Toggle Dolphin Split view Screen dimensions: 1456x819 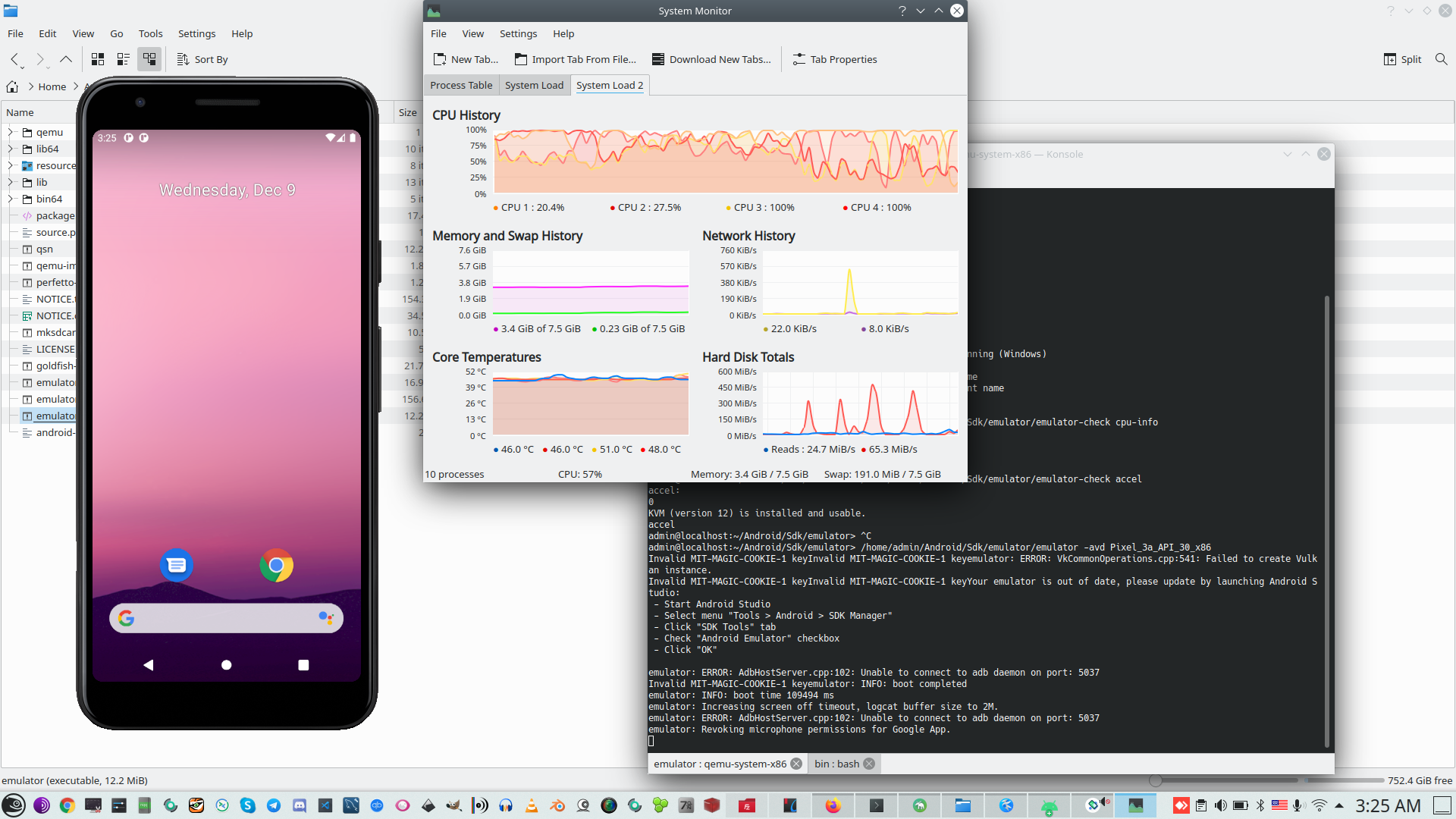1402,59
